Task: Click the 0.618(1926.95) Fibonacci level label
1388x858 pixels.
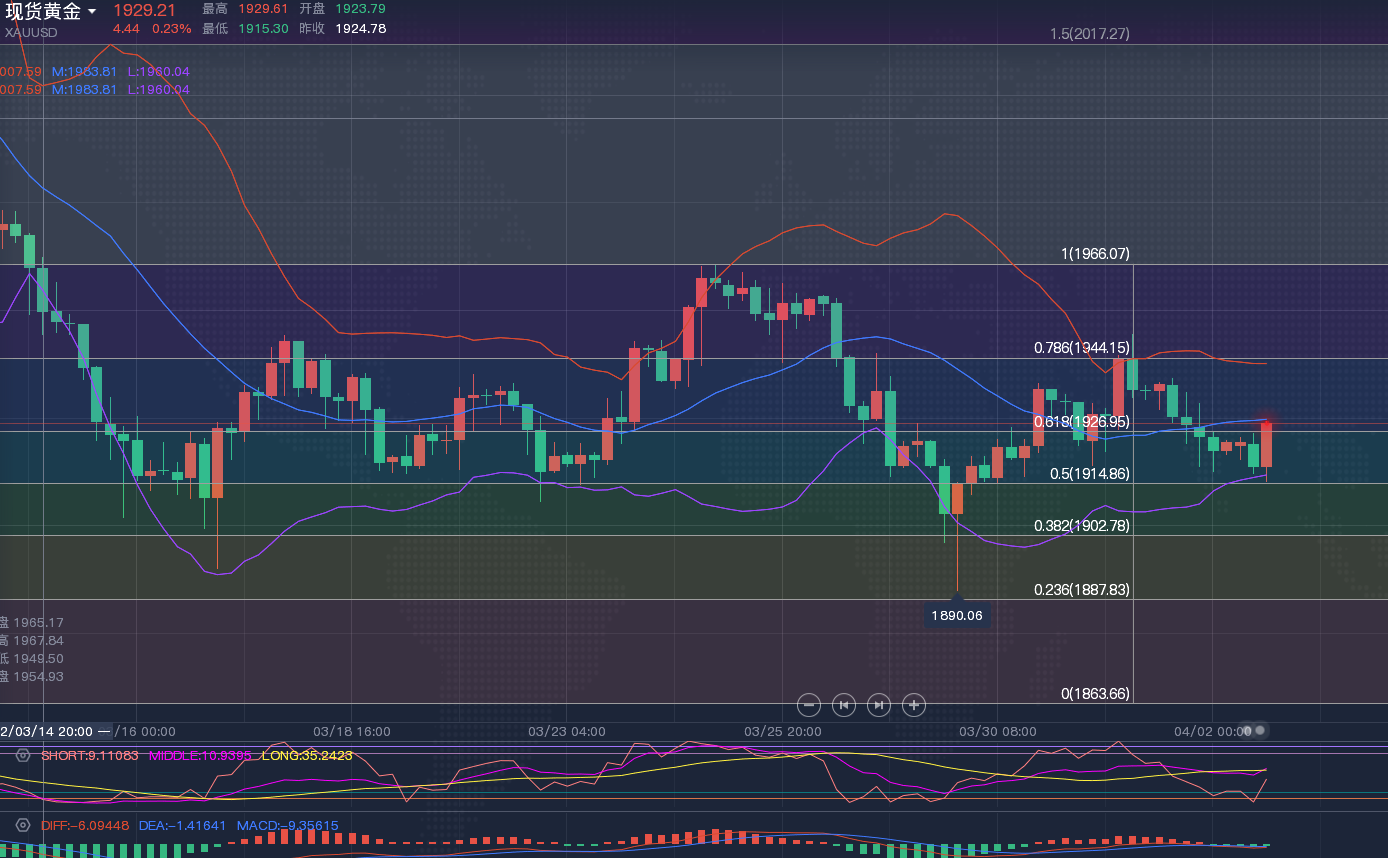Action: coord(1081,422)
